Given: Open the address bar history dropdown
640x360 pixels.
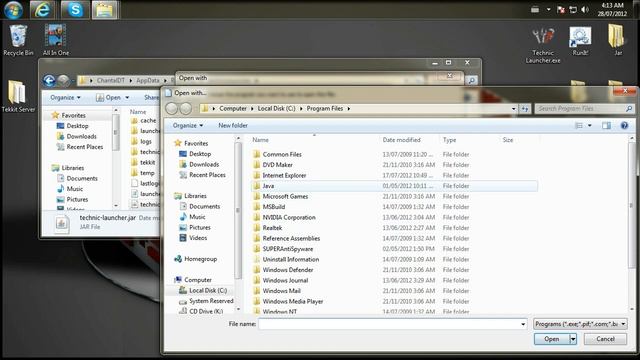Looking at the screenshot, I should [x=513, y=109].
